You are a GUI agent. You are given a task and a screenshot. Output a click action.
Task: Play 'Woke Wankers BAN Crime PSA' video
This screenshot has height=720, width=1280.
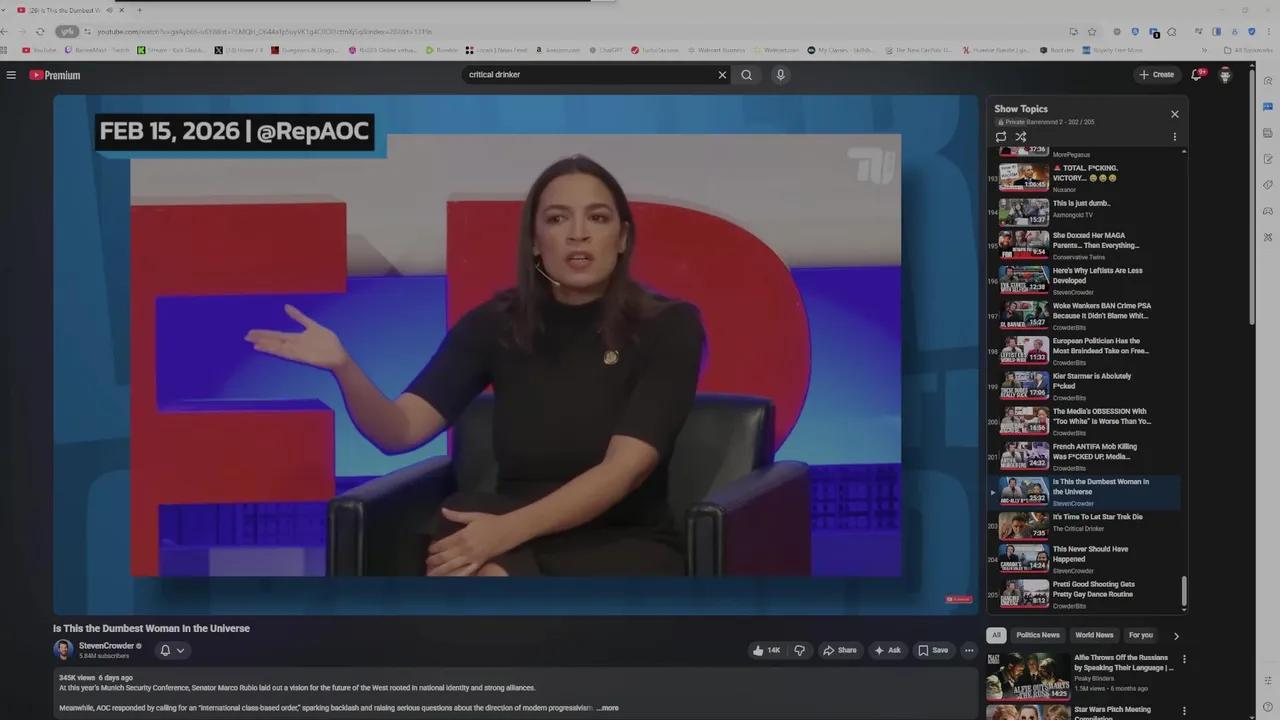[x=1085, y=316]
